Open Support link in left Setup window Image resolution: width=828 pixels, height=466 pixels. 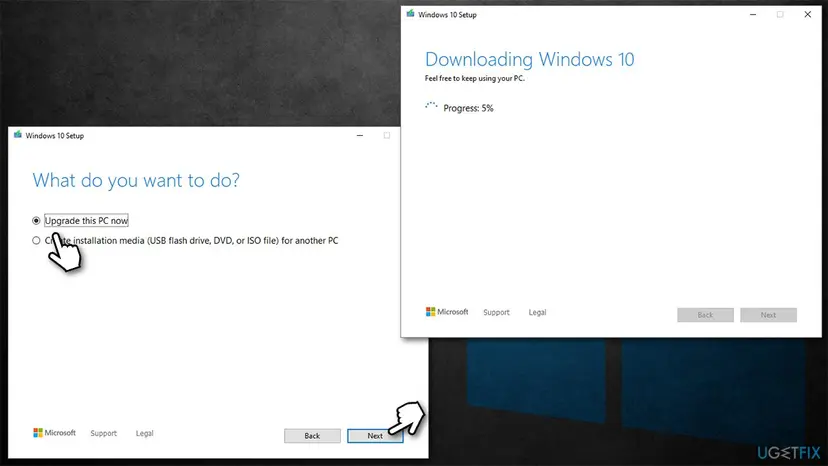point(104,433)
